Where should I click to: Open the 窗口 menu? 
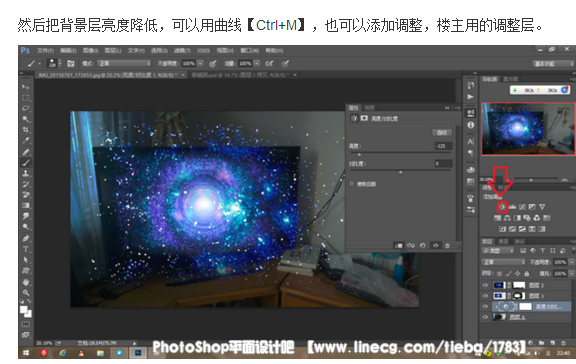[x=250, y=50]
